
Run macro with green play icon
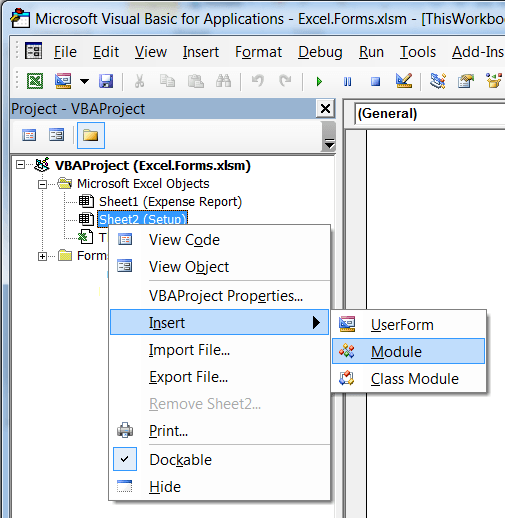pos(319,81)
